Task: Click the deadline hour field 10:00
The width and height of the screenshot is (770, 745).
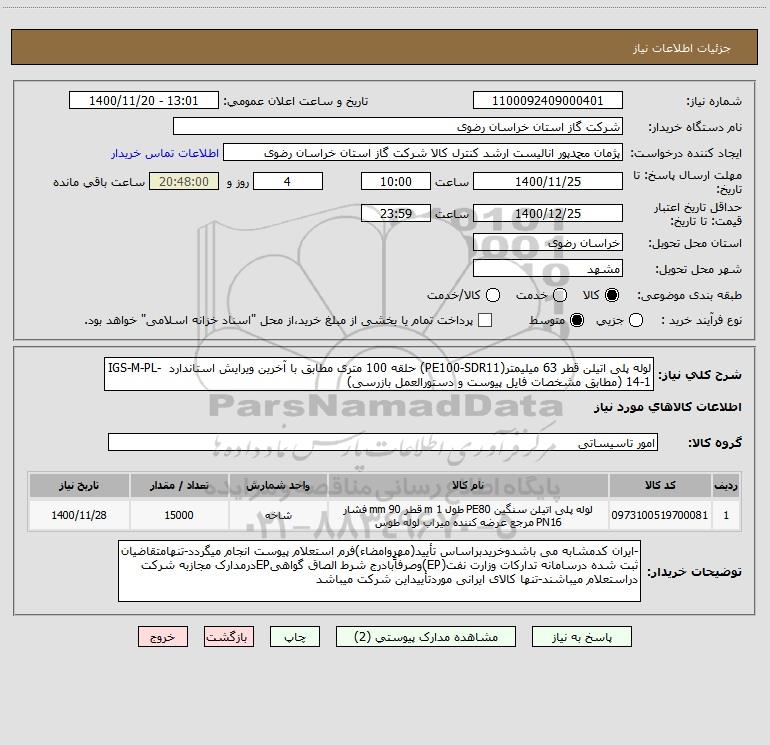Action: tap(396, 181)
